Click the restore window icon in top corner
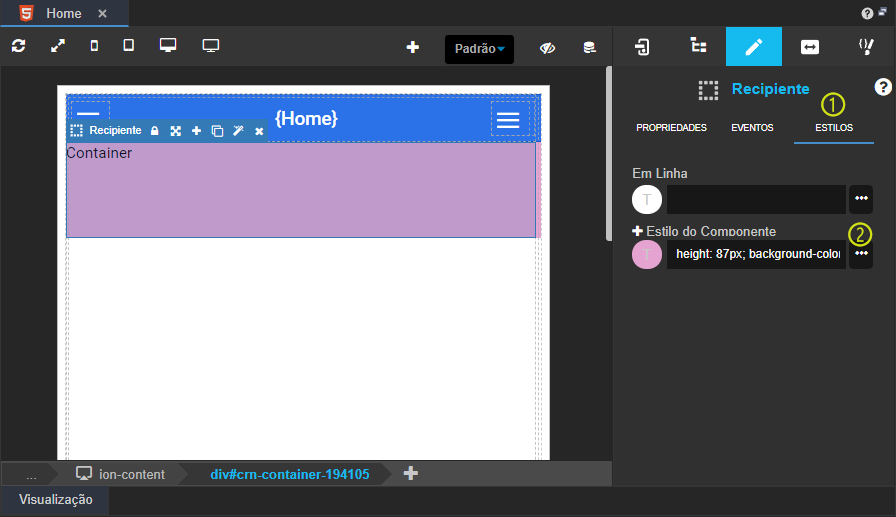Screen dimensions: 896x517 883,11
